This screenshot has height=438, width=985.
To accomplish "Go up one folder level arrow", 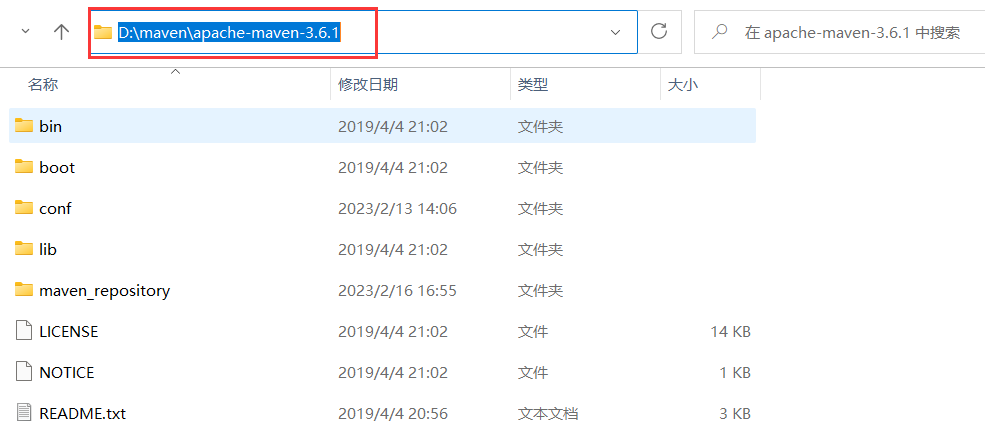I will tap(61, 32).
